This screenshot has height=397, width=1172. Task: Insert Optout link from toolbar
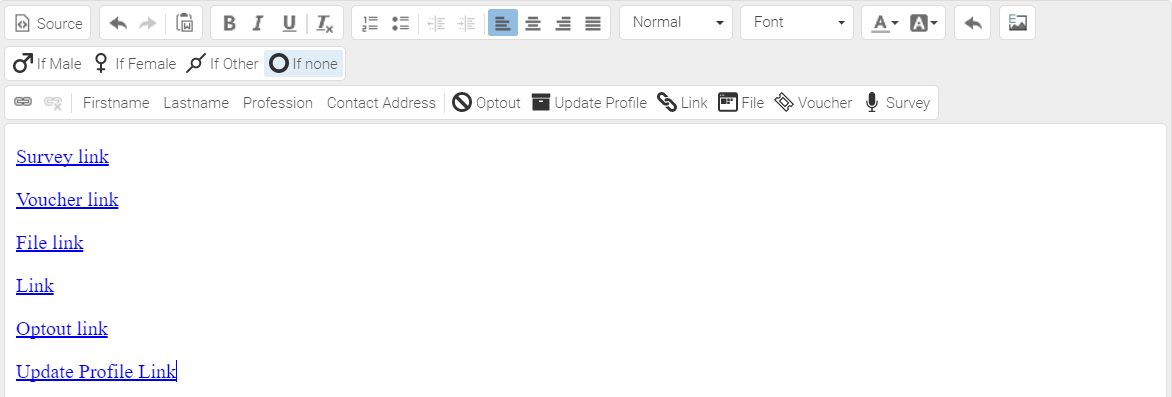coord(487,102)
